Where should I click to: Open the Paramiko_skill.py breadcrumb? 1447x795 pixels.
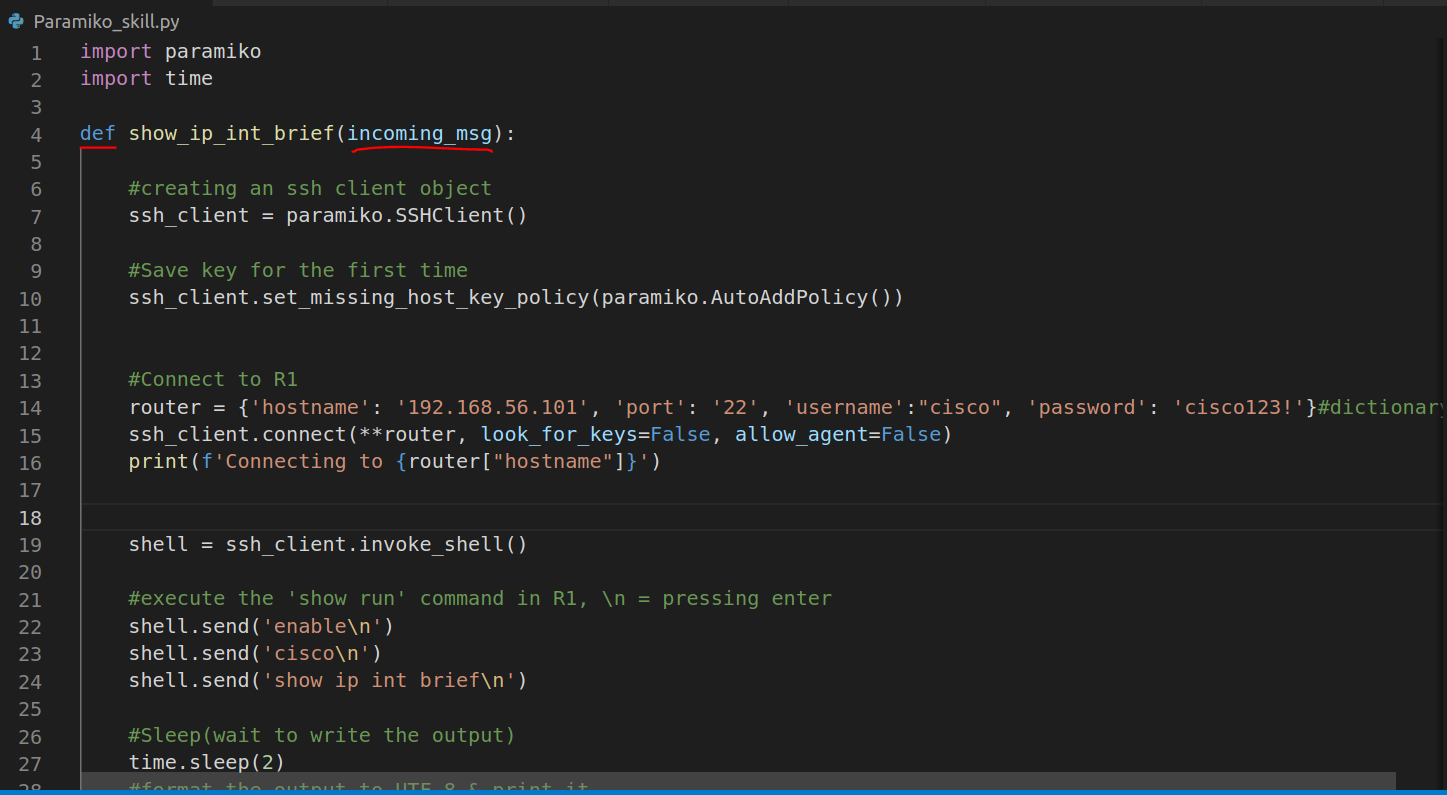[106, 21]
